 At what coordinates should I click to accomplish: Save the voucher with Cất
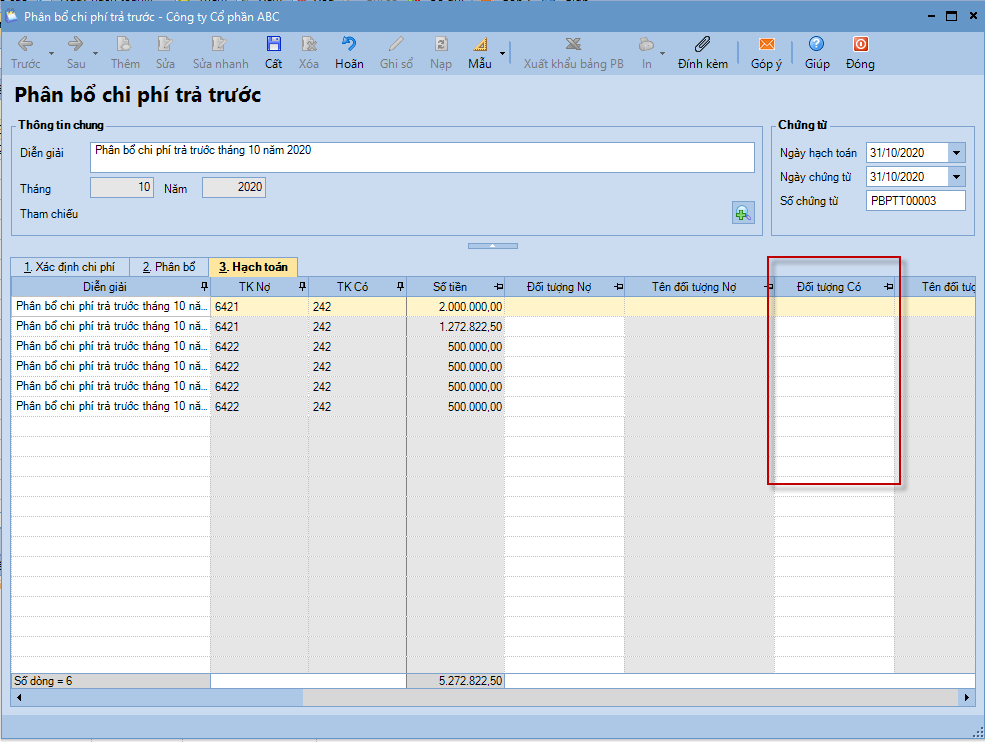[x=273, y=52]
